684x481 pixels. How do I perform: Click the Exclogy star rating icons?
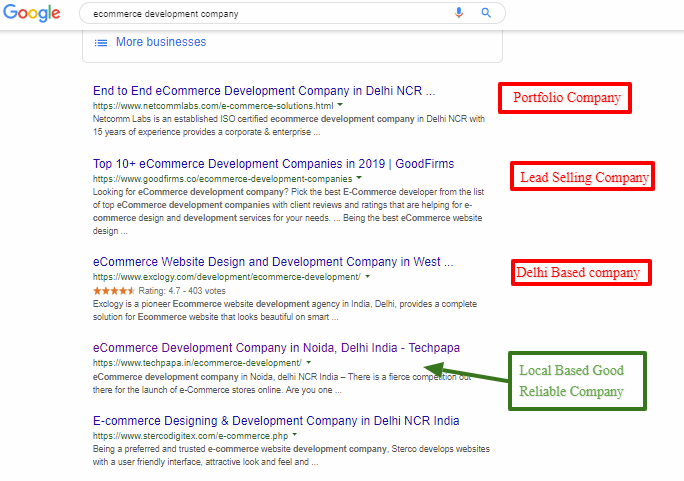pos(113,291)
